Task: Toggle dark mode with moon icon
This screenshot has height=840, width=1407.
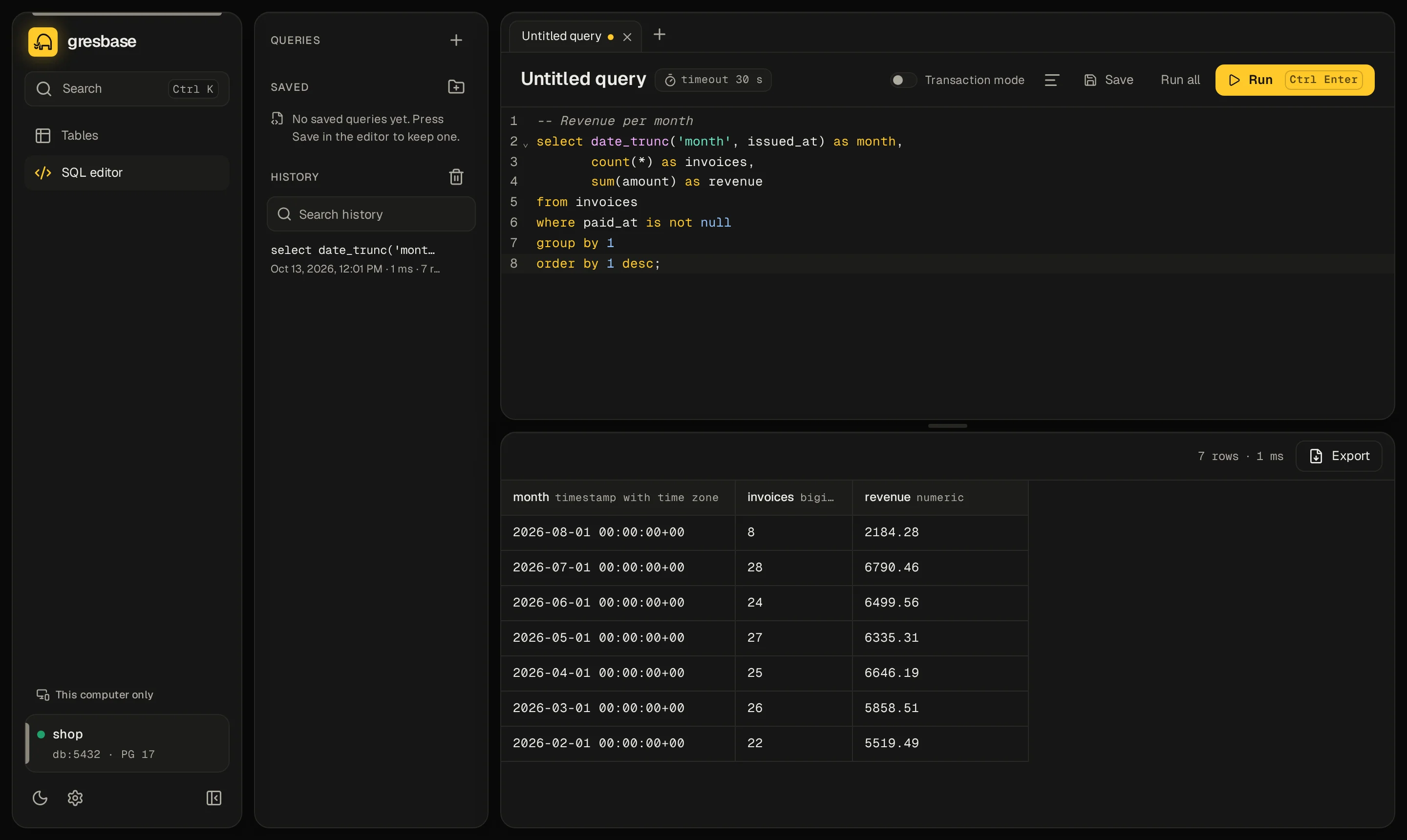Action: tap(40, 798)
